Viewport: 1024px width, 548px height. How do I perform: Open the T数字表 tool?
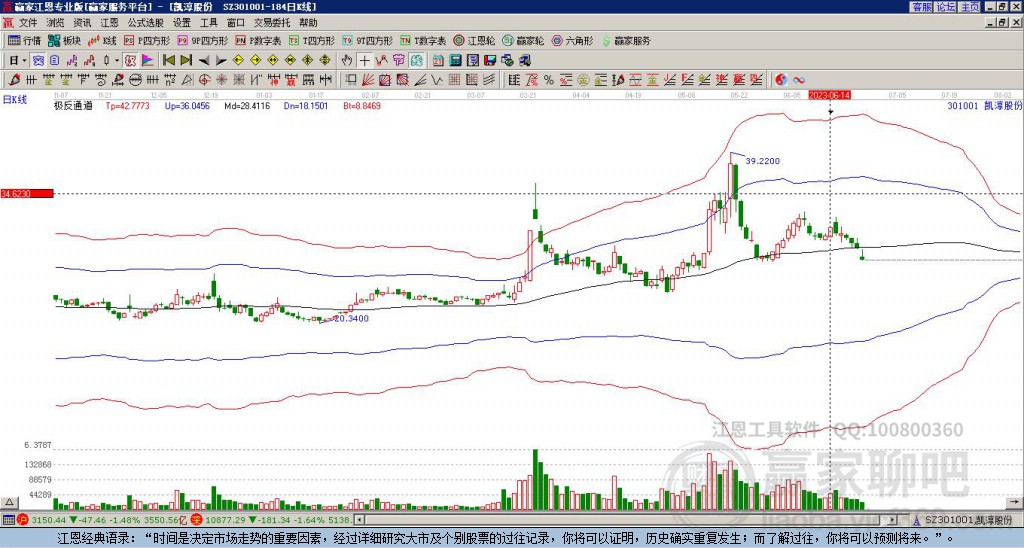click(x=423, y=40)
